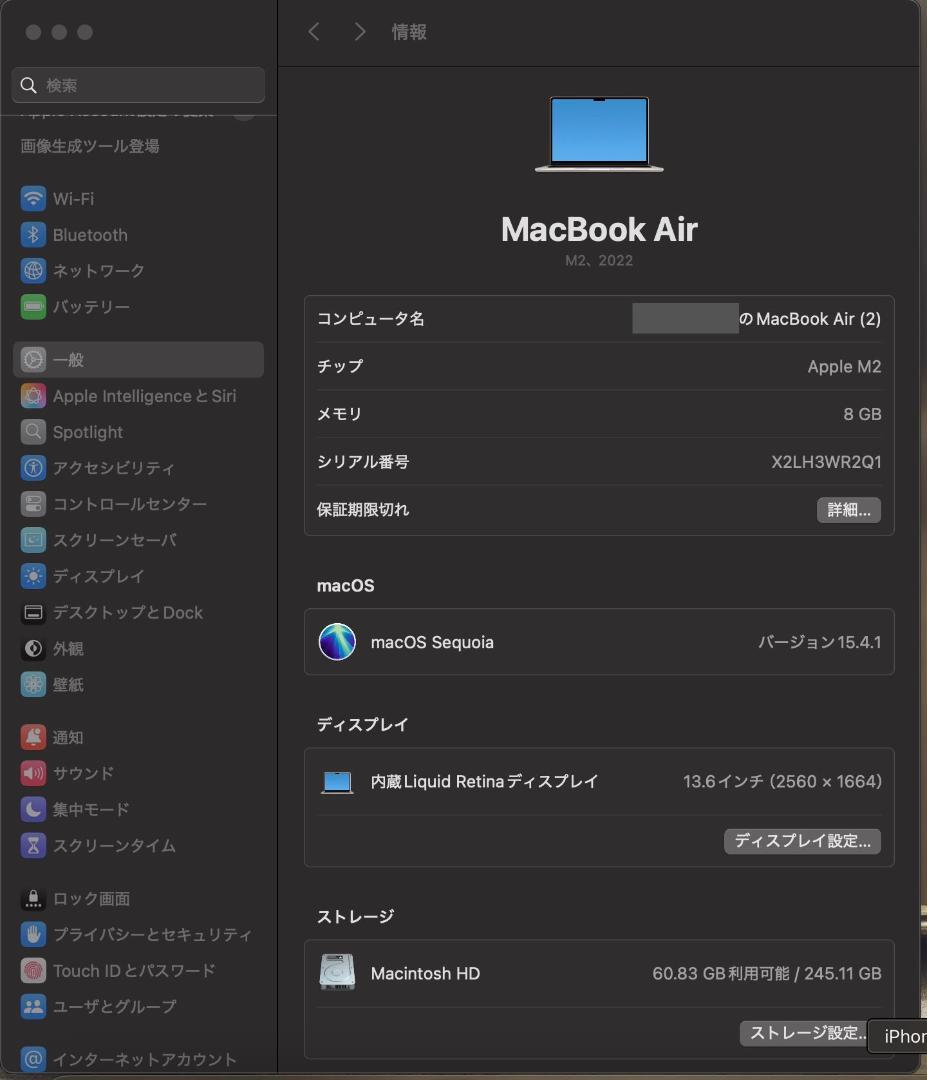
Task: Open ディスプレイ設定 from the display card
Action: [801, 841]
